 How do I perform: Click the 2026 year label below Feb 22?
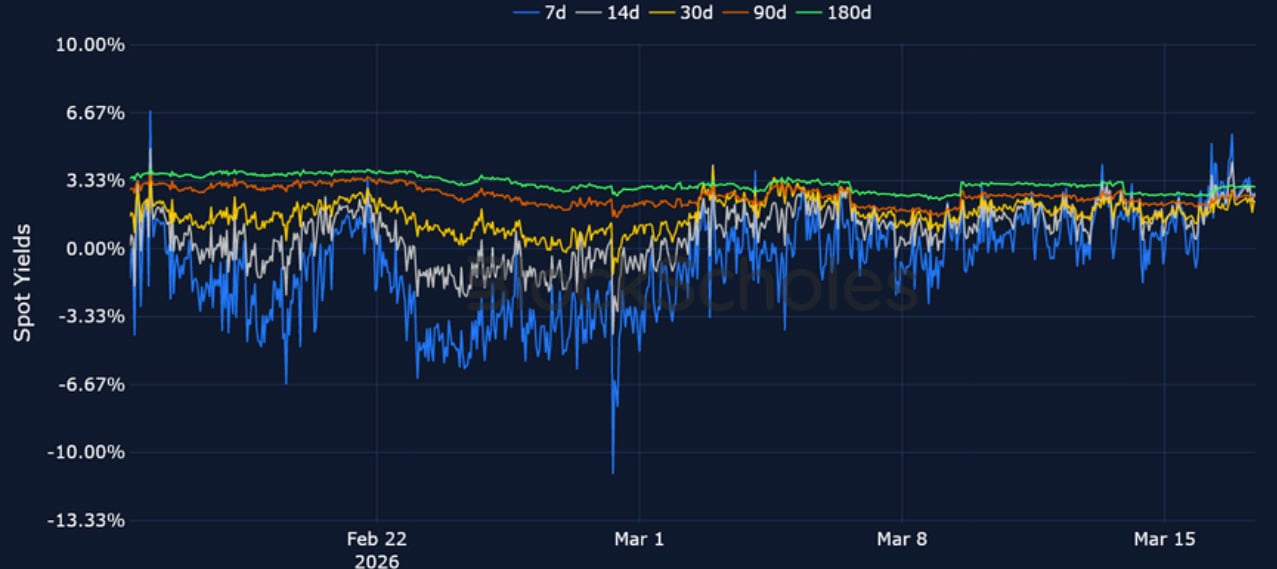pyautogui.click(x=376, y=560)
